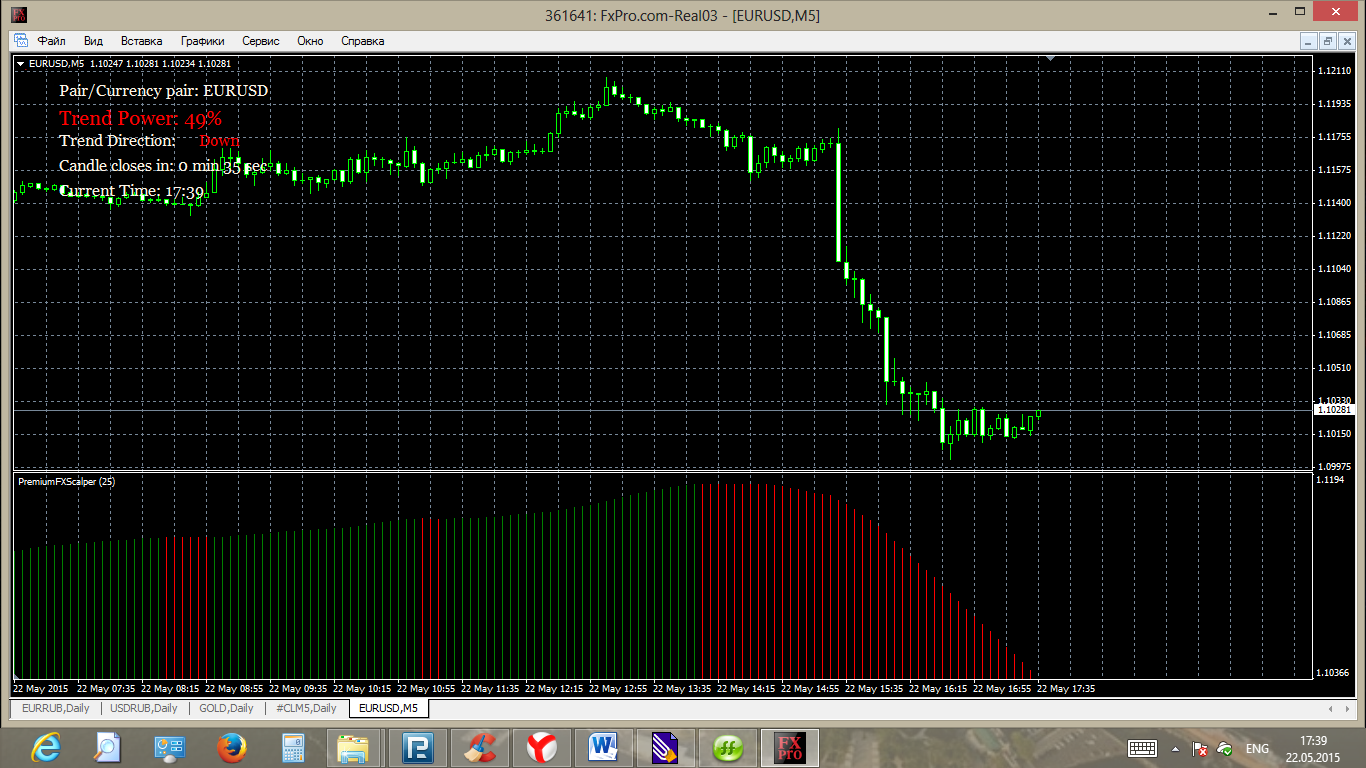1366x768 pixels.
Task: Open the Calculator taskbar icon
Action: [x=293, y=747]
